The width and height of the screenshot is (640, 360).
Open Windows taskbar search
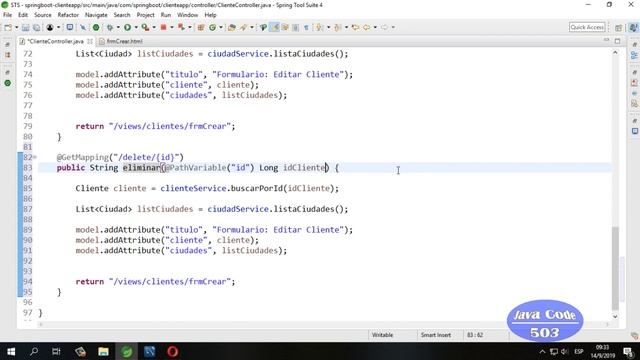34,351
